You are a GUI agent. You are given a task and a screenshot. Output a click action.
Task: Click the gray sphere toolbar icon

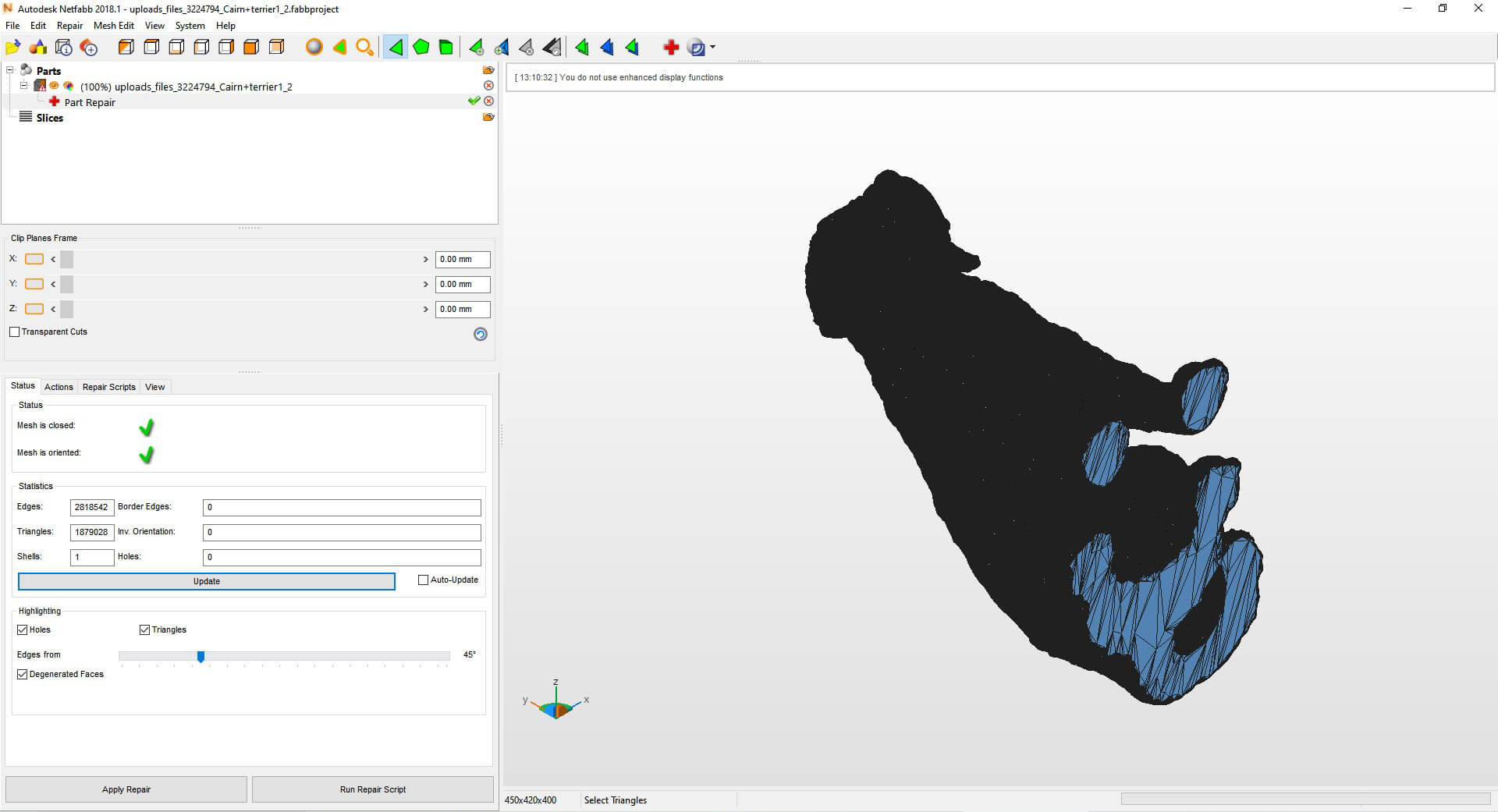314,48
